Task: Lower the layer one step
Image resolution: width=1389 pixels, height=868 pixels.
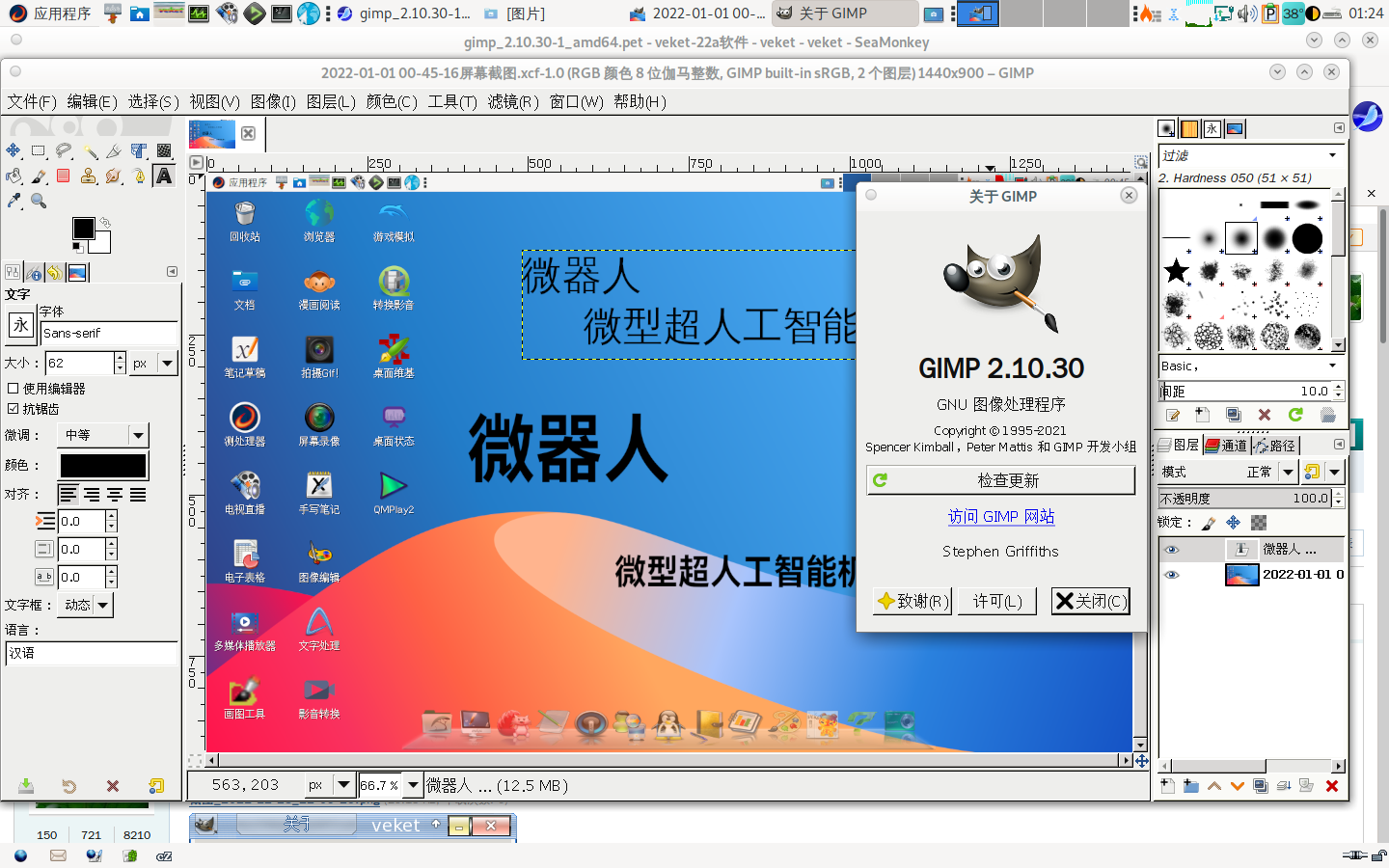Action: pyautogui.click(x=1238, y=786)
